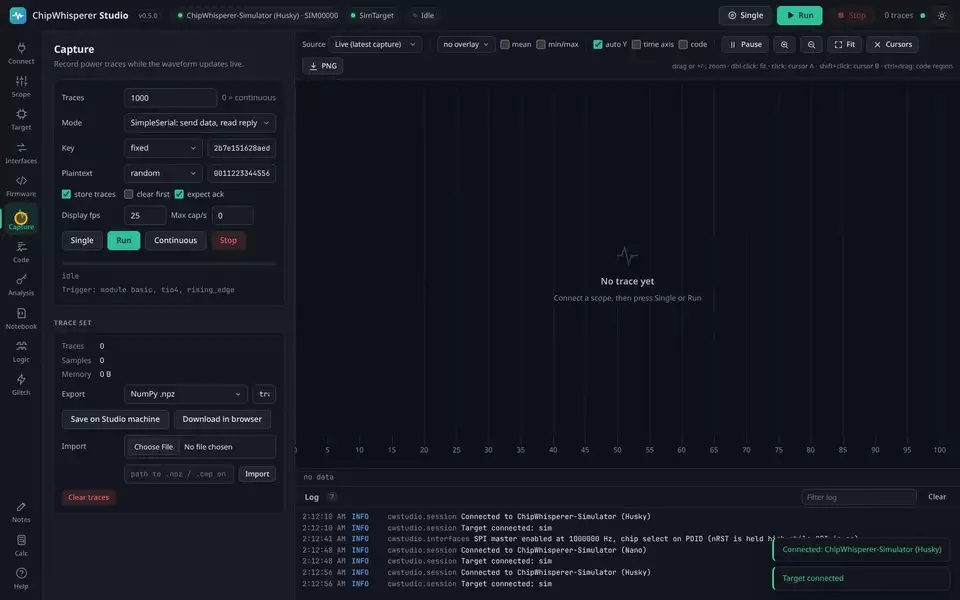The height and width of the screenshot is (600, 960).
Task: Click Single in Capture panel
Action: click(81, 241)
